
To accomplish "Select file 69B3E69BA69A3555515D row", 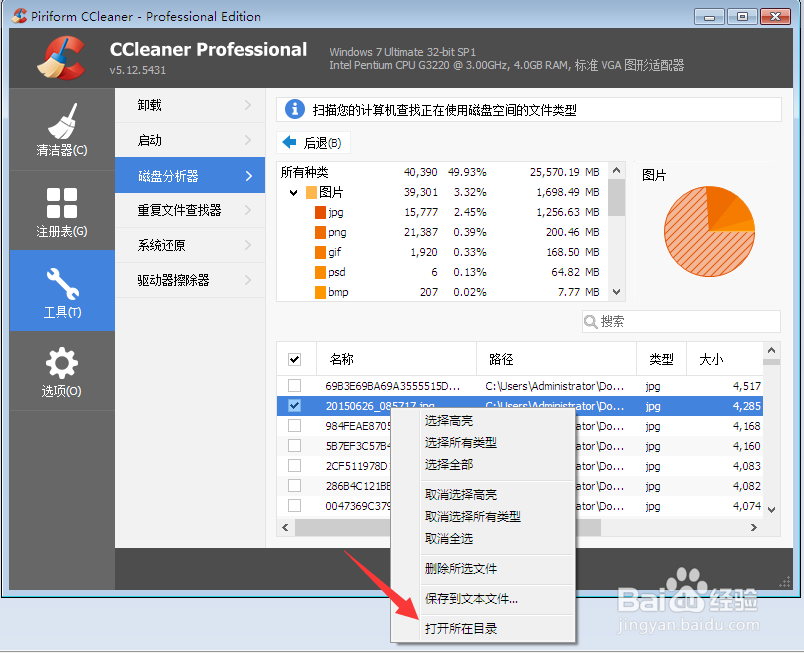I will click(520, 385).
